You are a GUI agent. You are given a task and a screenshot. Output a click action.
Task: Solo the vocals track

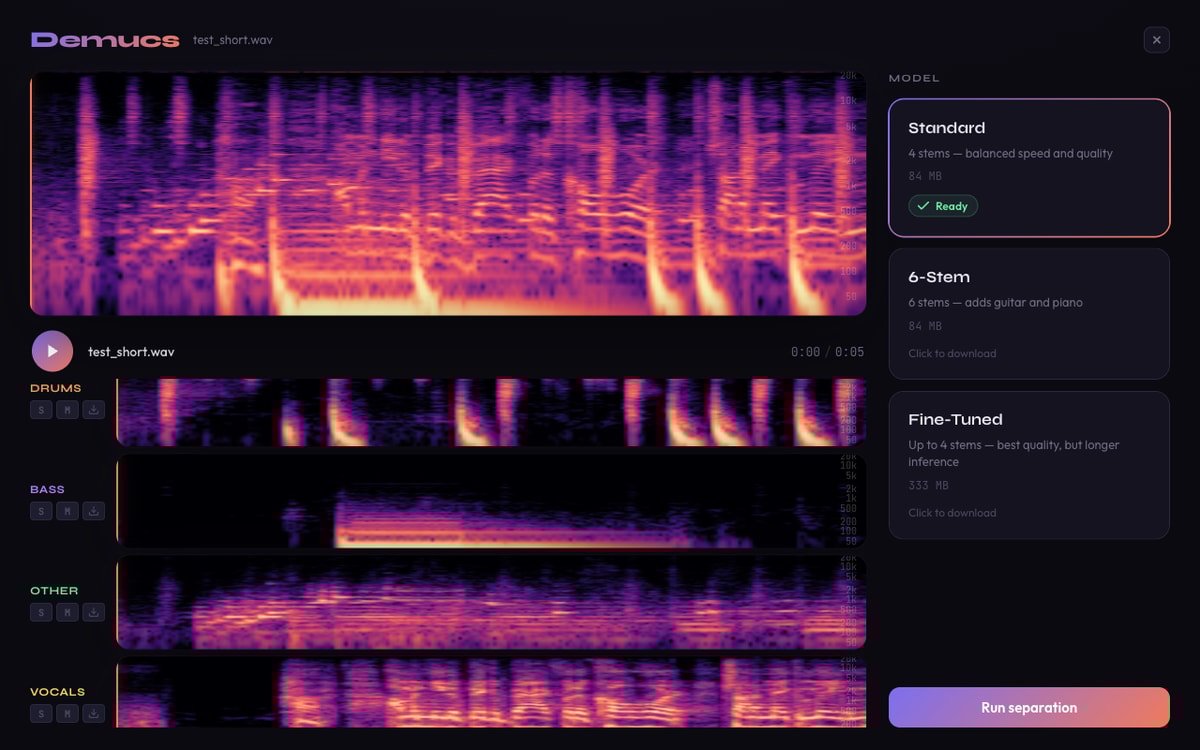(41, 713)
